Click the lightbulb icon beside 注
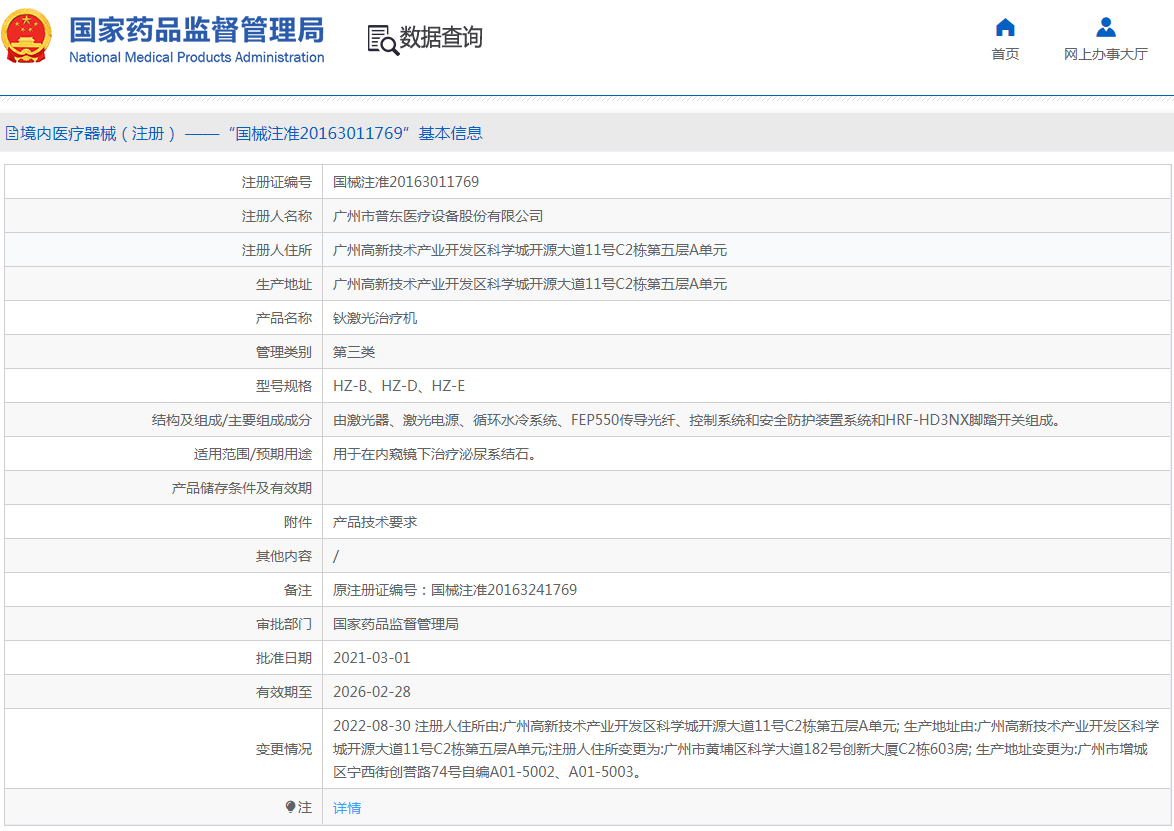This screenshot has width=1174, height=831. (291, 807)
